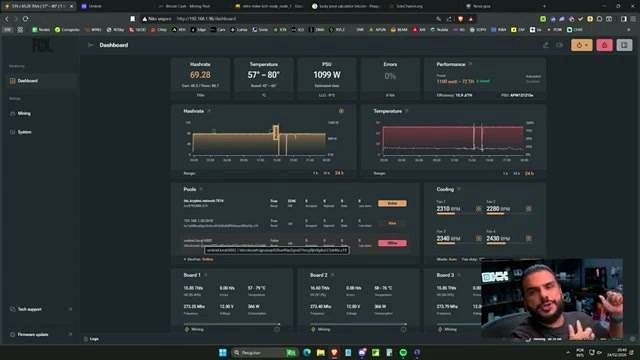Click Fan 4 icon next to 2430 RPM
Viewport: 640px width, 360px height.
tap(529, 238)
